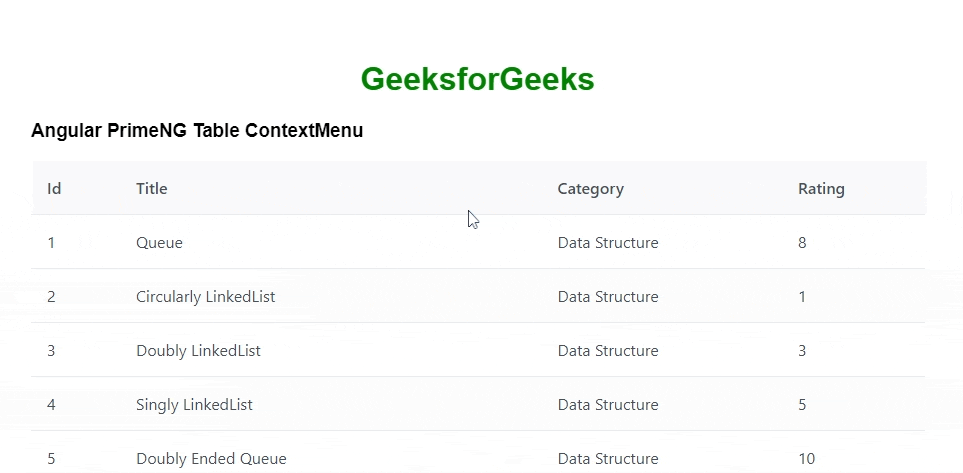
Task: Click rating 5 in Singly LinkedList row
Action: tap(802, 405)
